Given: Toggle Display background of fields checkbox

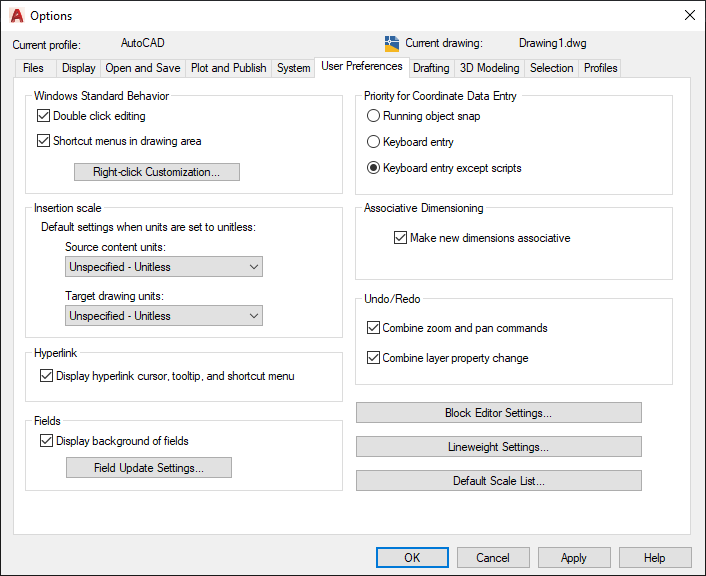Looking at the screenshot, I should [x=46, y=440].
